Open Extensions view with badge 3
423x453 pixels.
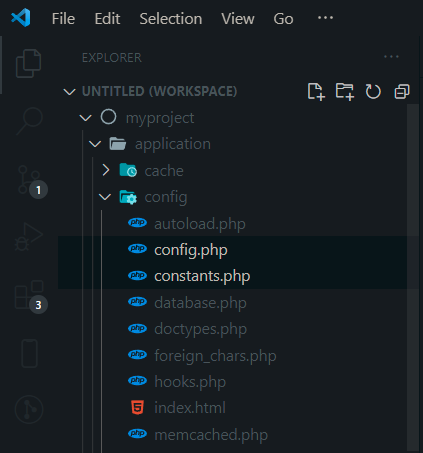point(29,295)
